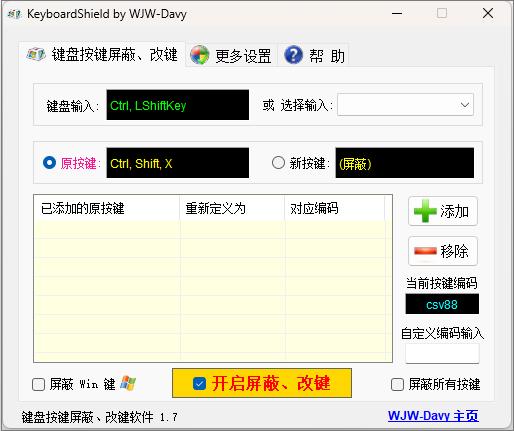Click the green plus icon on 添加 button
514x431 pixels.
point(425,211)
